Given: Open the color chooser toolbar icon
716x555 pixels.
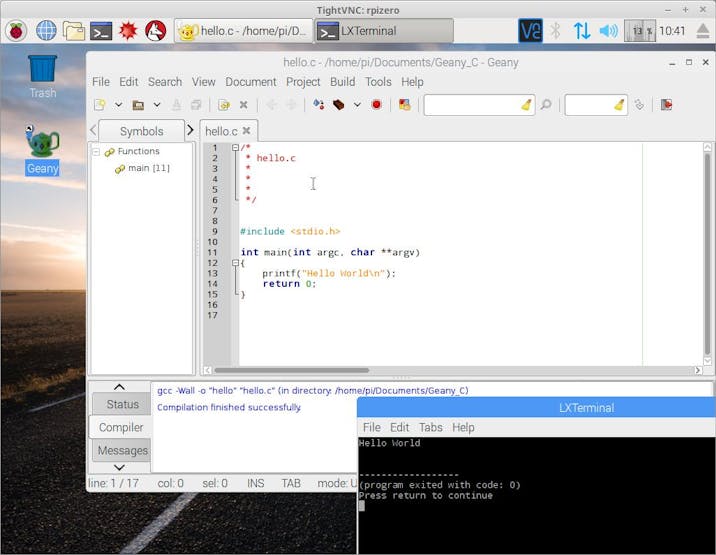Looking at the screenshot, I should [404, 104].
